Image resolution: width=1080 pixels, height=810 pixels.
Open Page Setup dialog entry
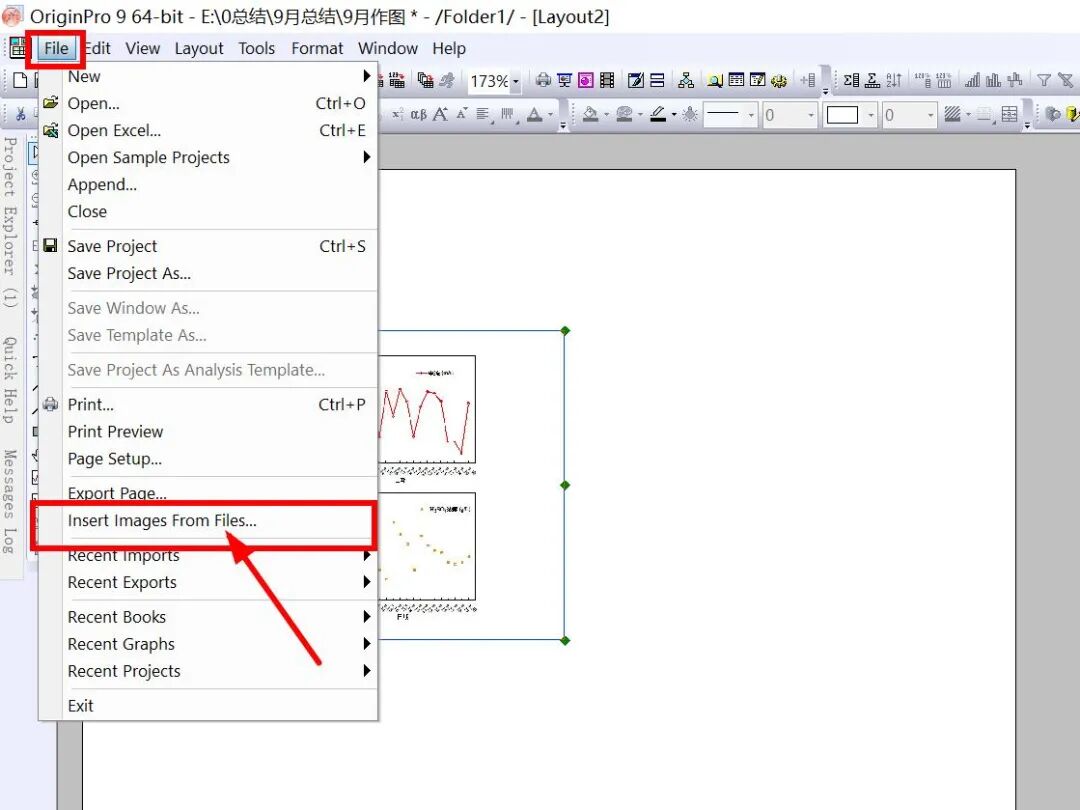tap(207, 459)
